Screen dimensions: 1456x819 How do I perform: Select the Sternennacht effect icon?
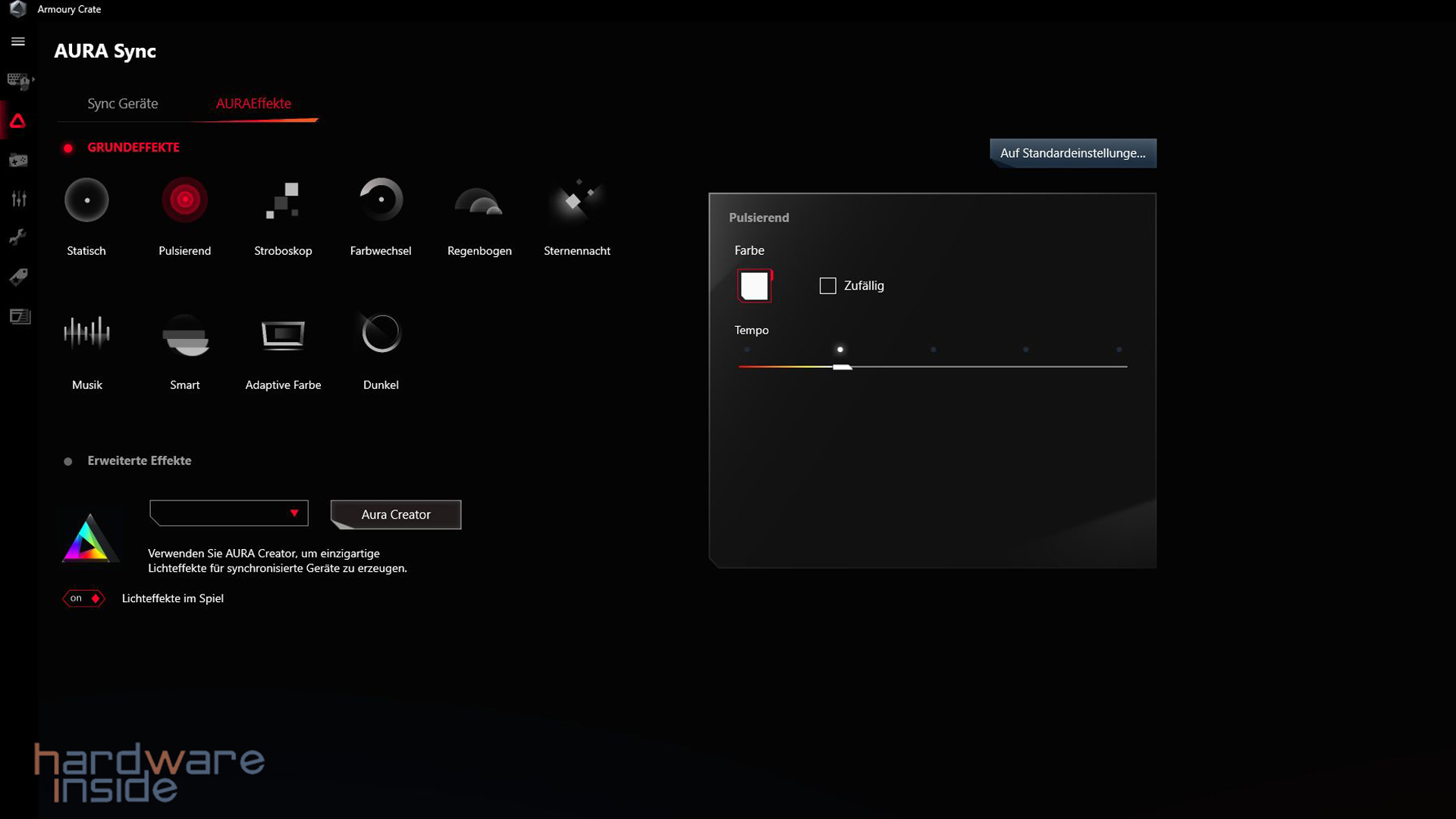tap(576, 200)
